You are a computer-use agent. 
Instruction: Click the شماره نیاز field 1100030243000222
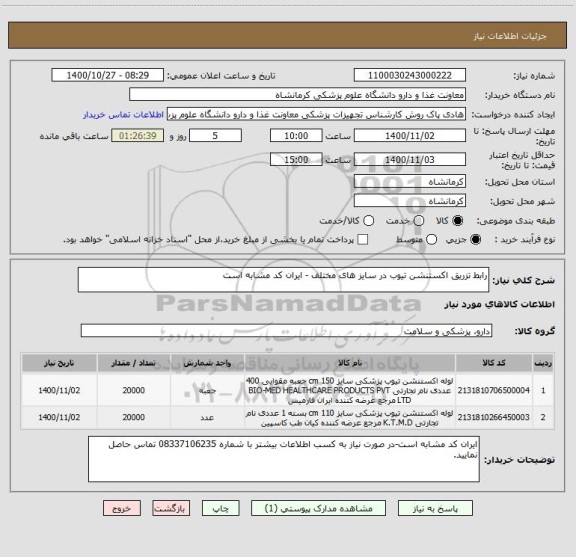tap(410, 75)
